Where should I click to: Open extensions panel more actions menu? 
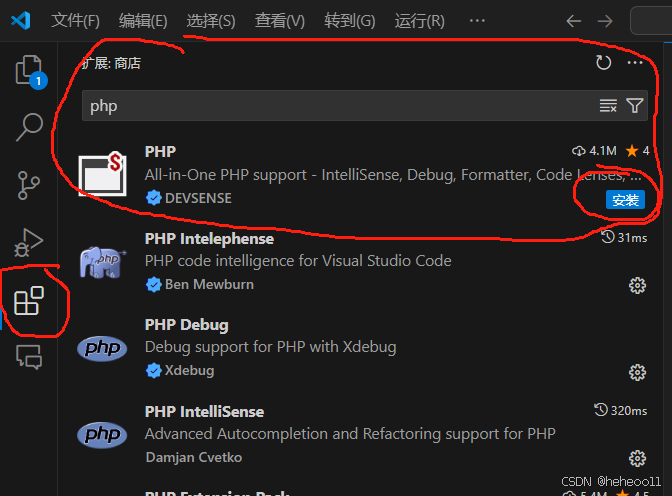point(635,63)
